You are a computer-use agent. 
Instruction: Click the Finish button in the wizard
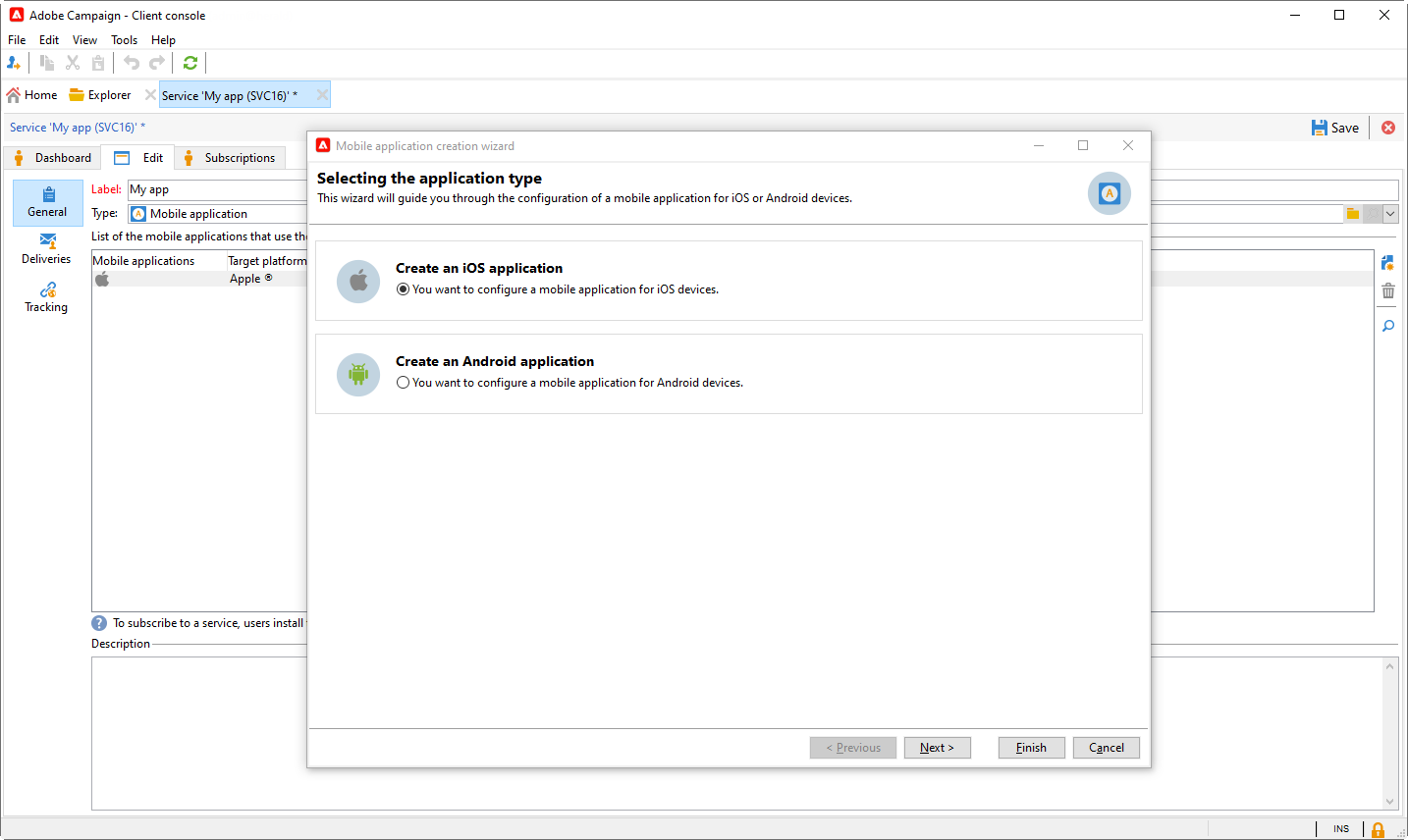pyautogui.click(x=1031, y=748)
